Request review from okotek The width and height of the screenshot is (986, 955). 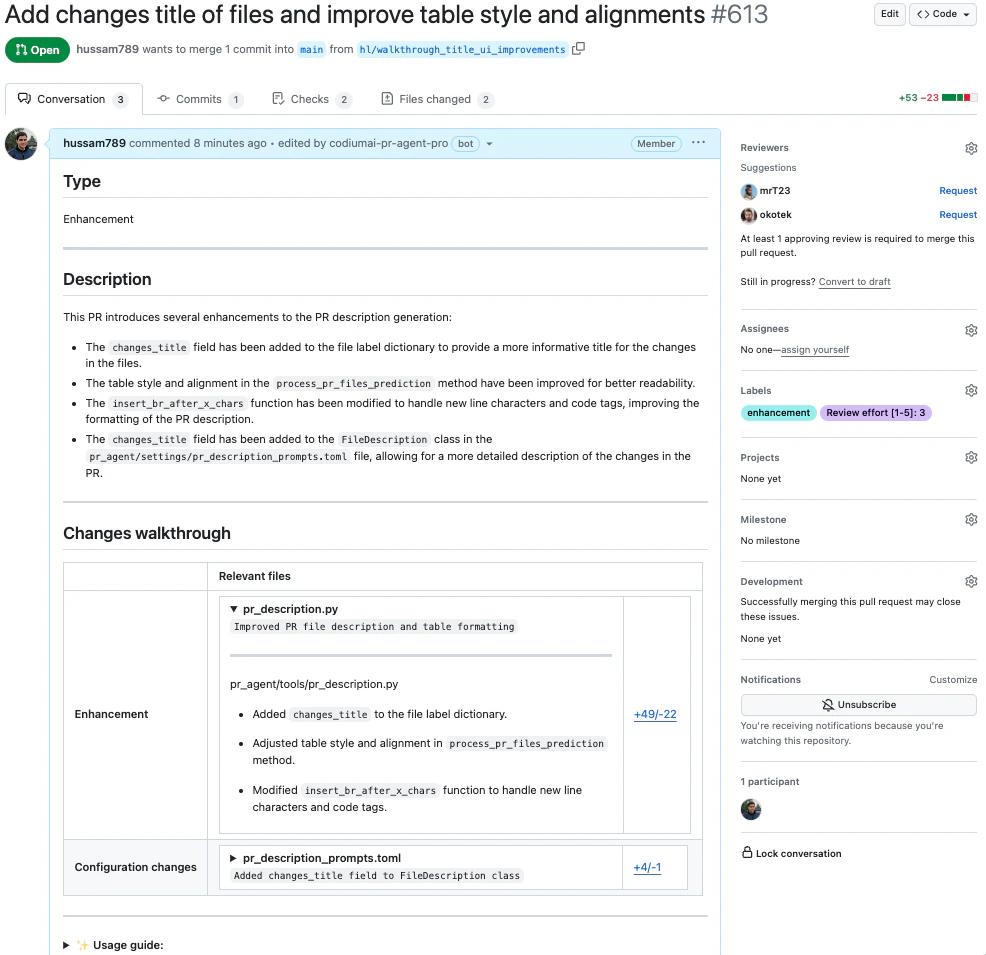tap(958, 214)
